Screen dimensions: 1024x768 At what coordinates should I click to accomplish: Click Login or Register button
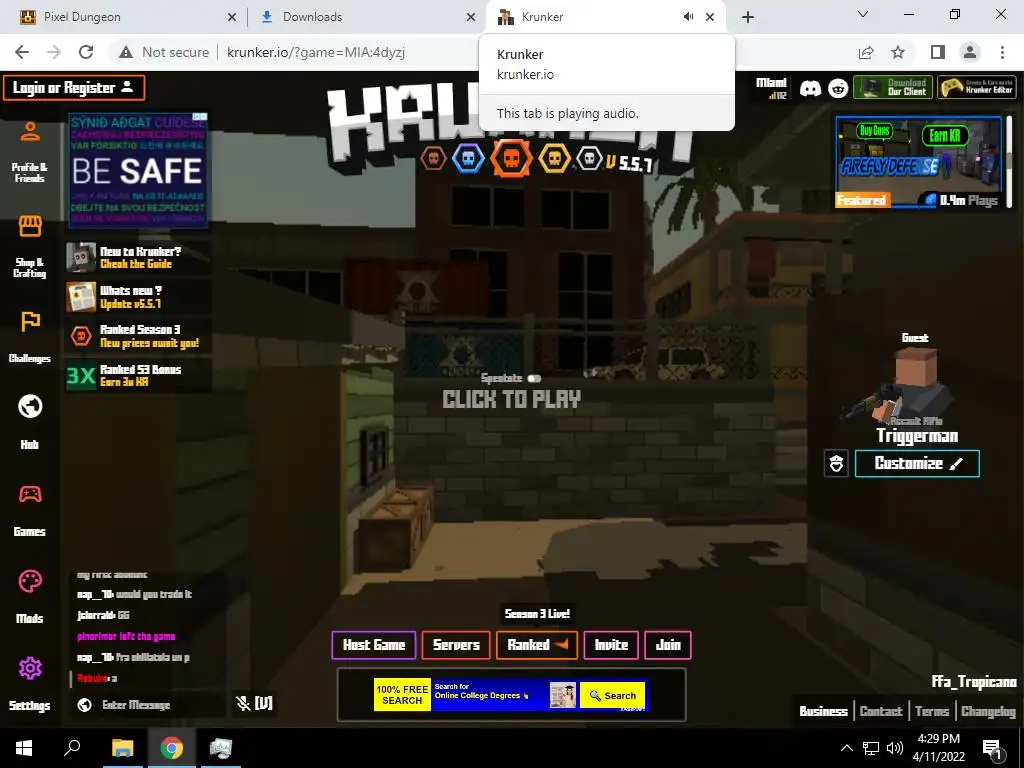(74, 88)
